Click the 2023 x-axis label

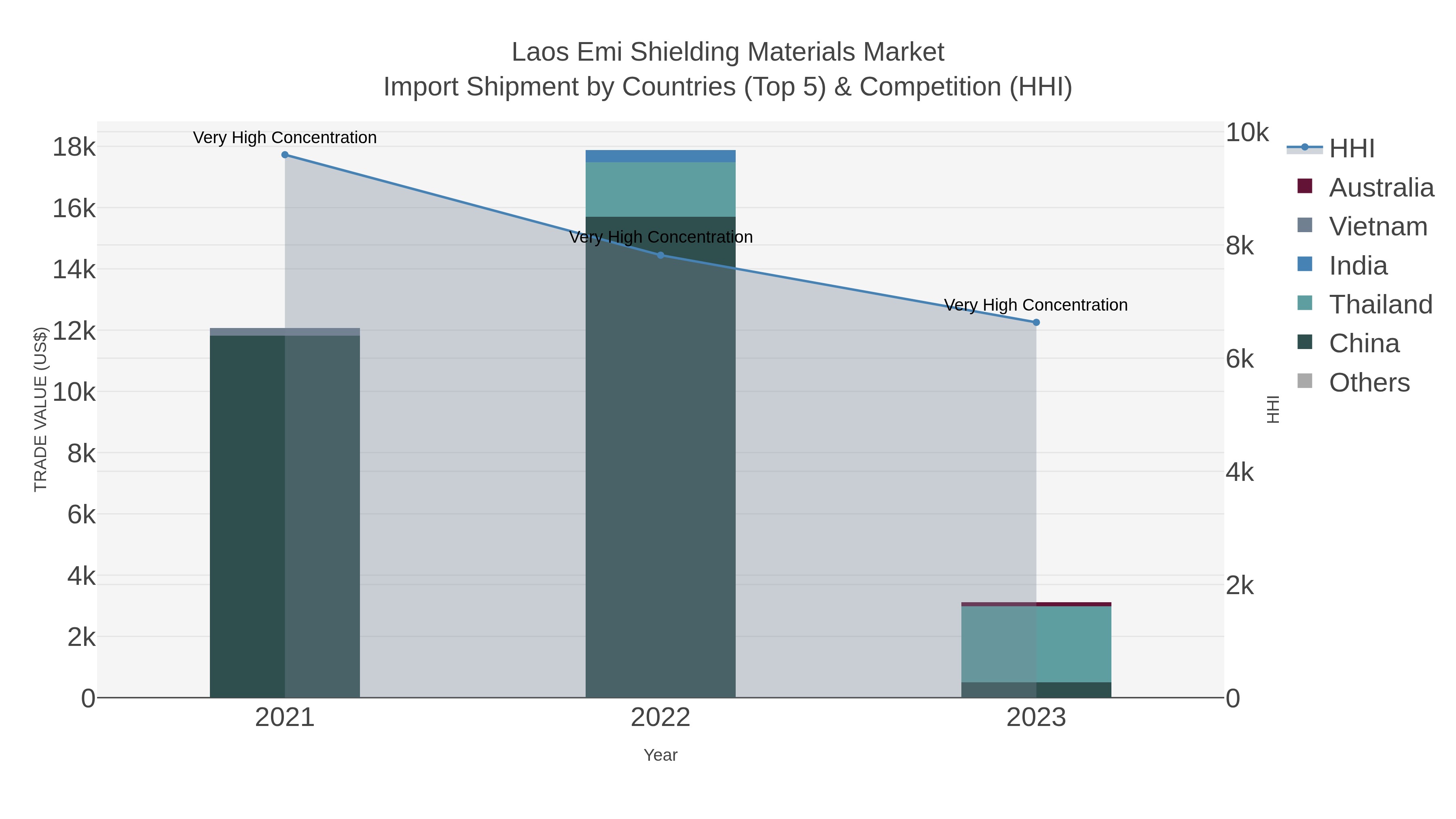1036,718
